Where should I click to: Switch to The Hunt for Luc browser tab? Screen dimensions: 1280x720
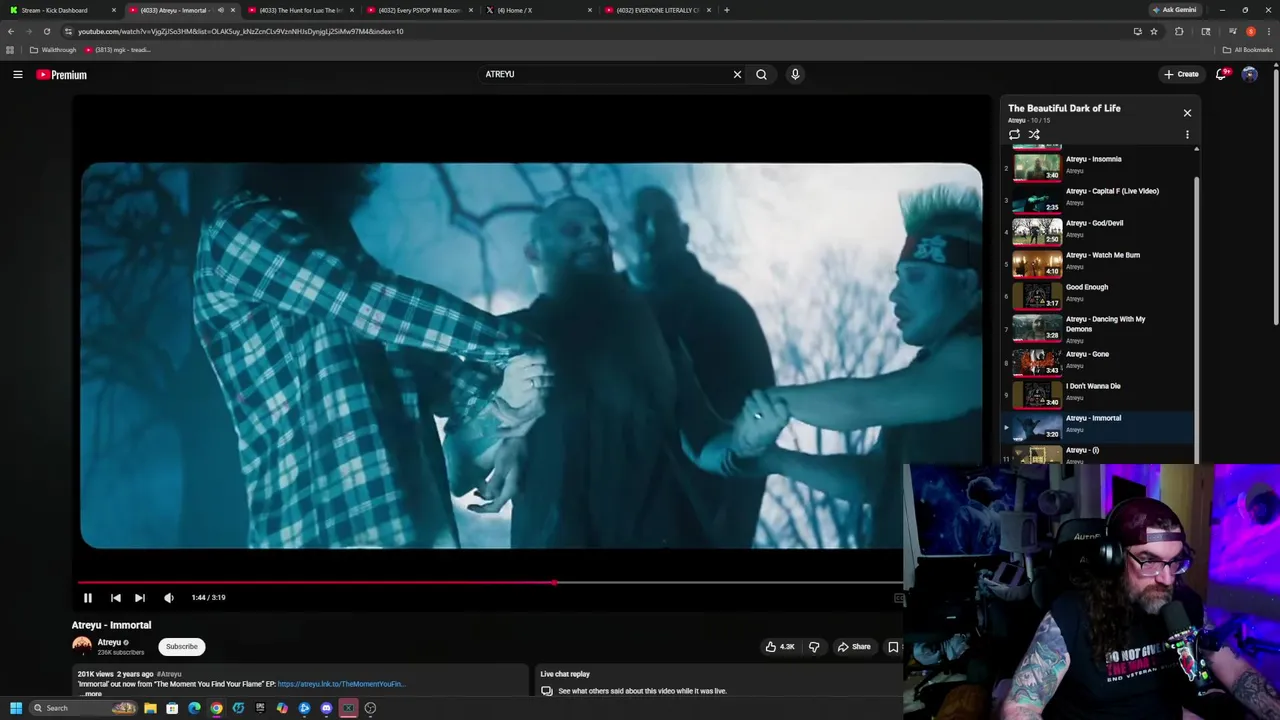302,10
